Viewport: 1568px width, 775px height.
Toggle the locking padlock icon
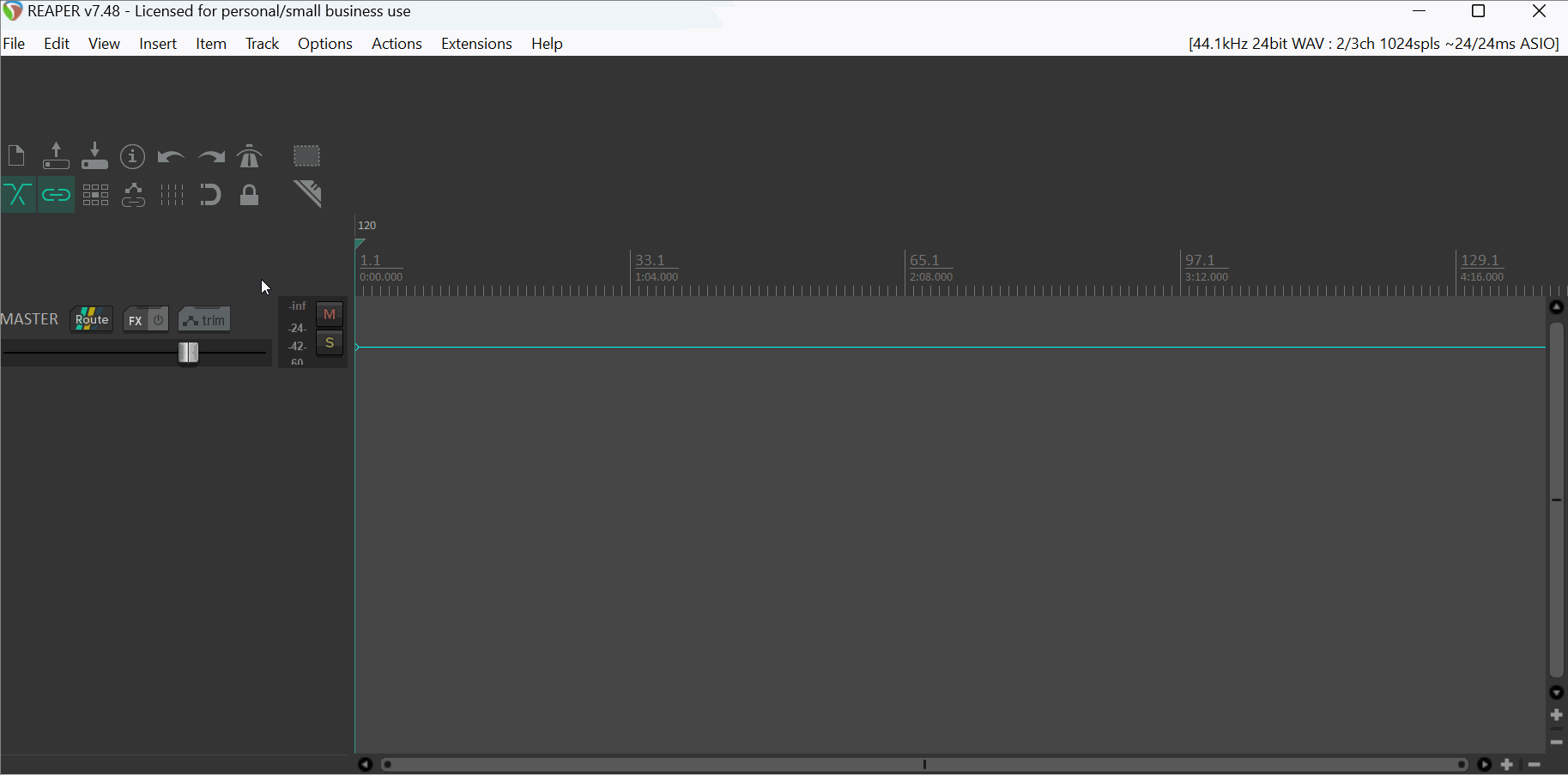[250, 195]
